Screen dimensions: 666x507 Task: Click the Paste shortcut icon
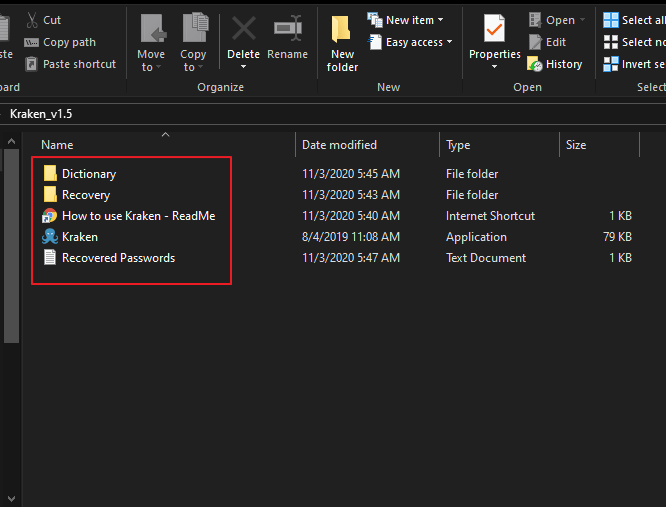click(x=31, y=64)
